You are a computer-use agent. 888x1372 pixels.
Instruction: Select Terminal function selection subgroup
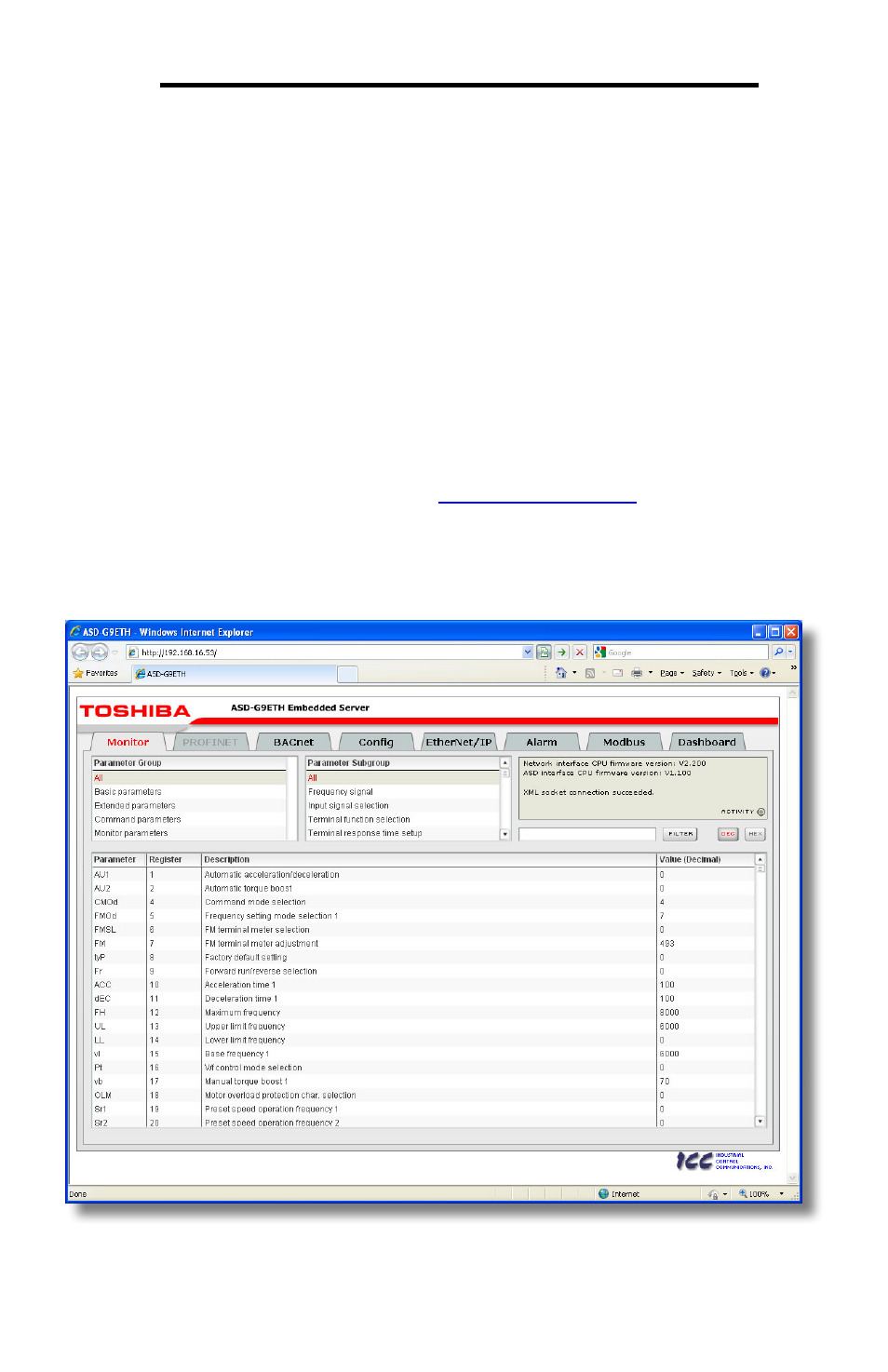click(403, 820)
